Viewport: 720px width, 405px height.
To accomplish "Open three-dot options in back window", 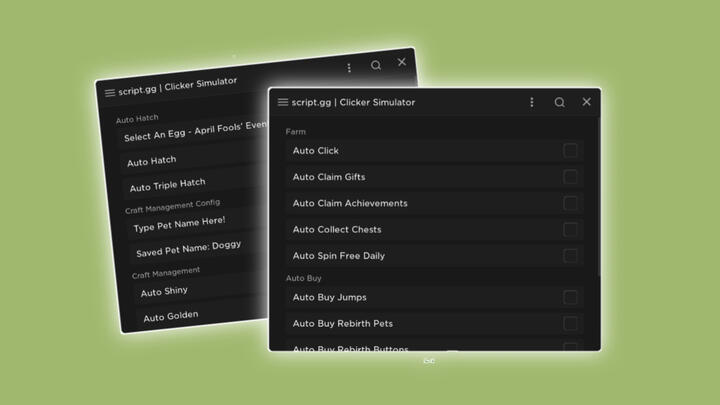I will point(349,67).
